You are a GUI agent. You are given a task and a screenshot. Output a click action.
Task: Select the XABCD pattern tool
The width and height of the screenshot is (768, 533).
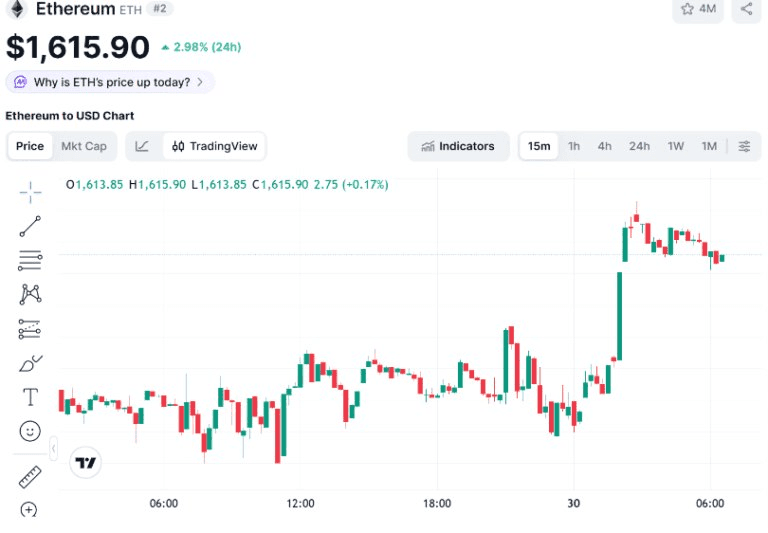pyautogui.click(x=30, y=294)
